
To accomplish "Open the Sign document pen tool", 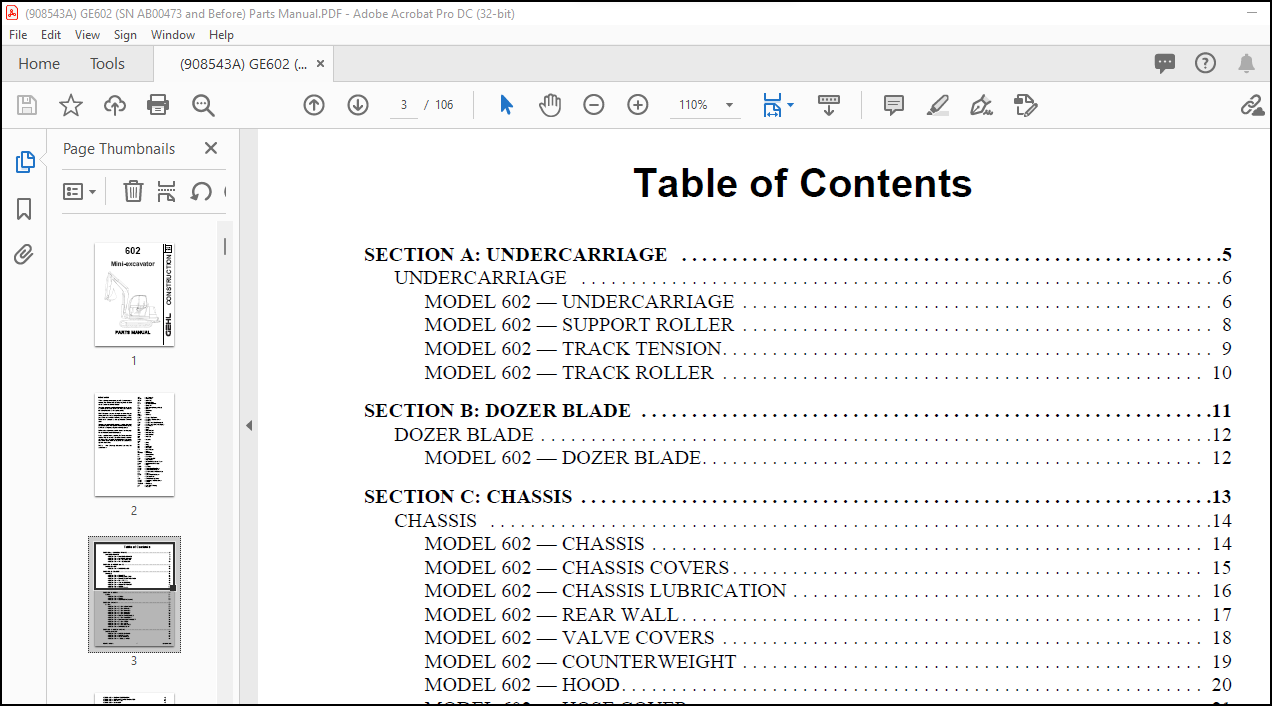I will (981, 105).
